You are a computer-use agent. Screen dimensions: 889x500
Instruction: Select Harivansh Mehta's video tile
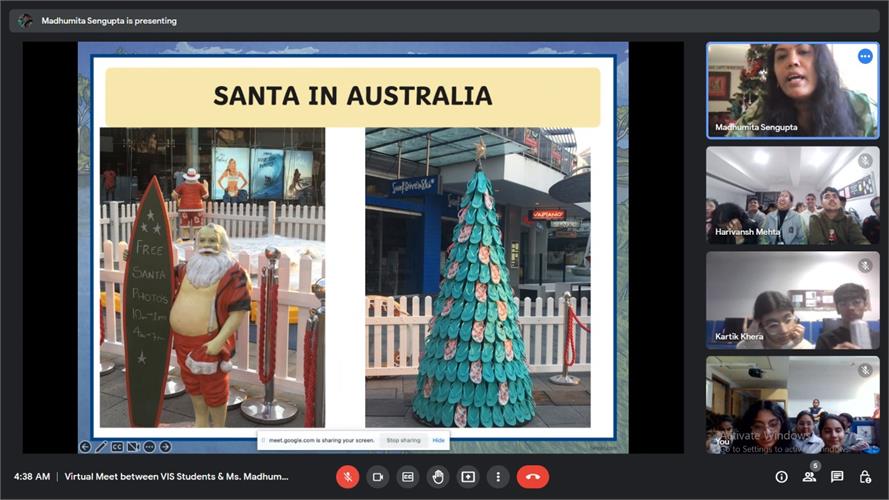point(793,196)
